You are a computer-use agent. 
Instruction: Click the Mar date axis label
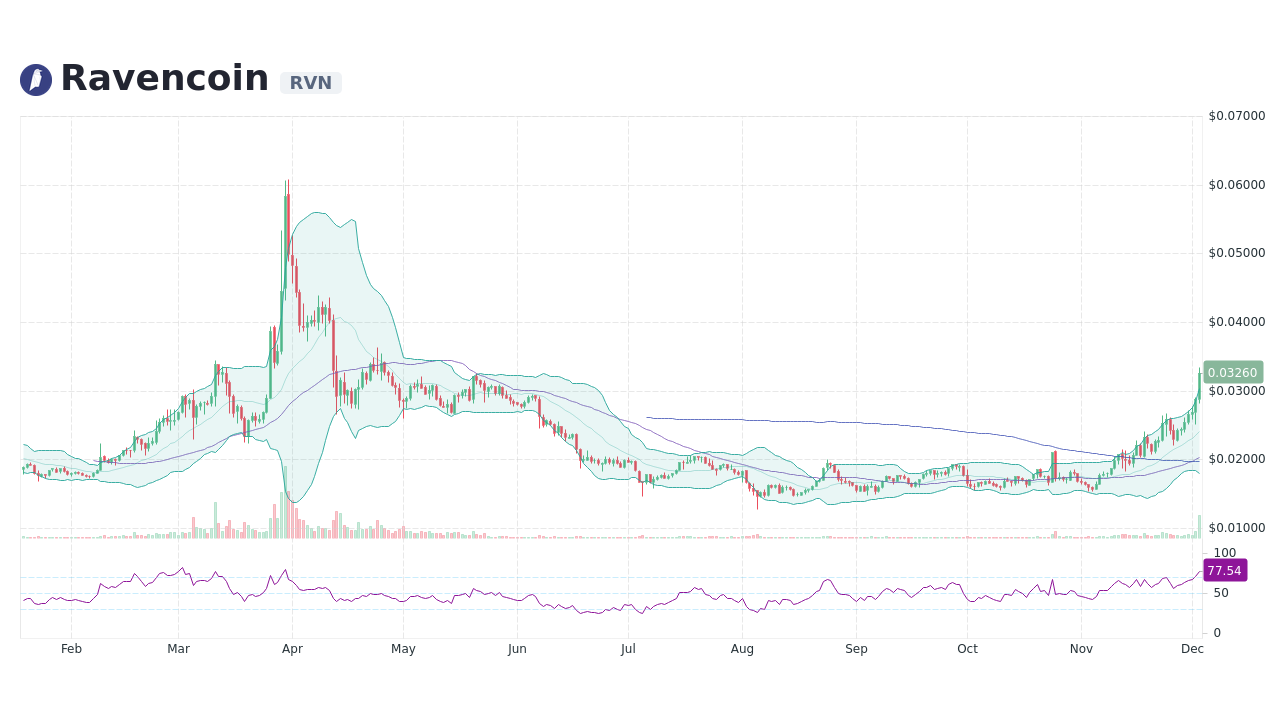point(178,649)
